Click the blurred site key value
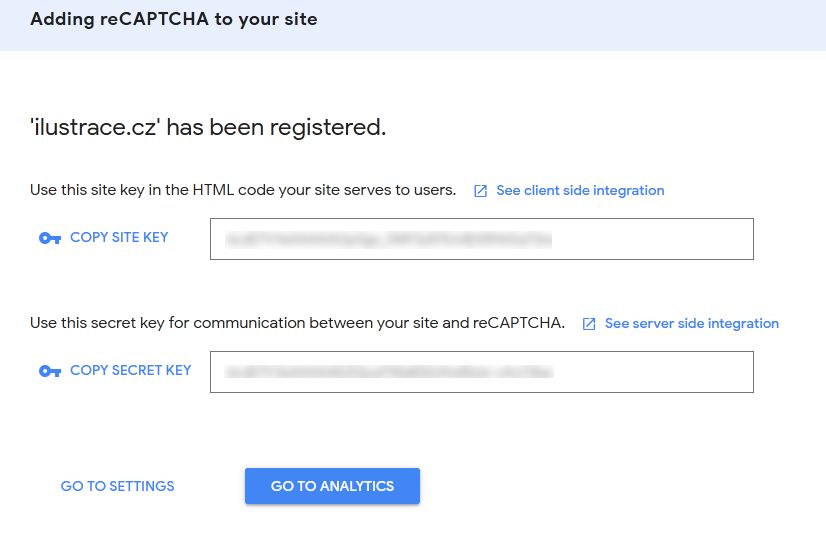The height and width of the screenshot is (534, 826). [x=389, y=239]
